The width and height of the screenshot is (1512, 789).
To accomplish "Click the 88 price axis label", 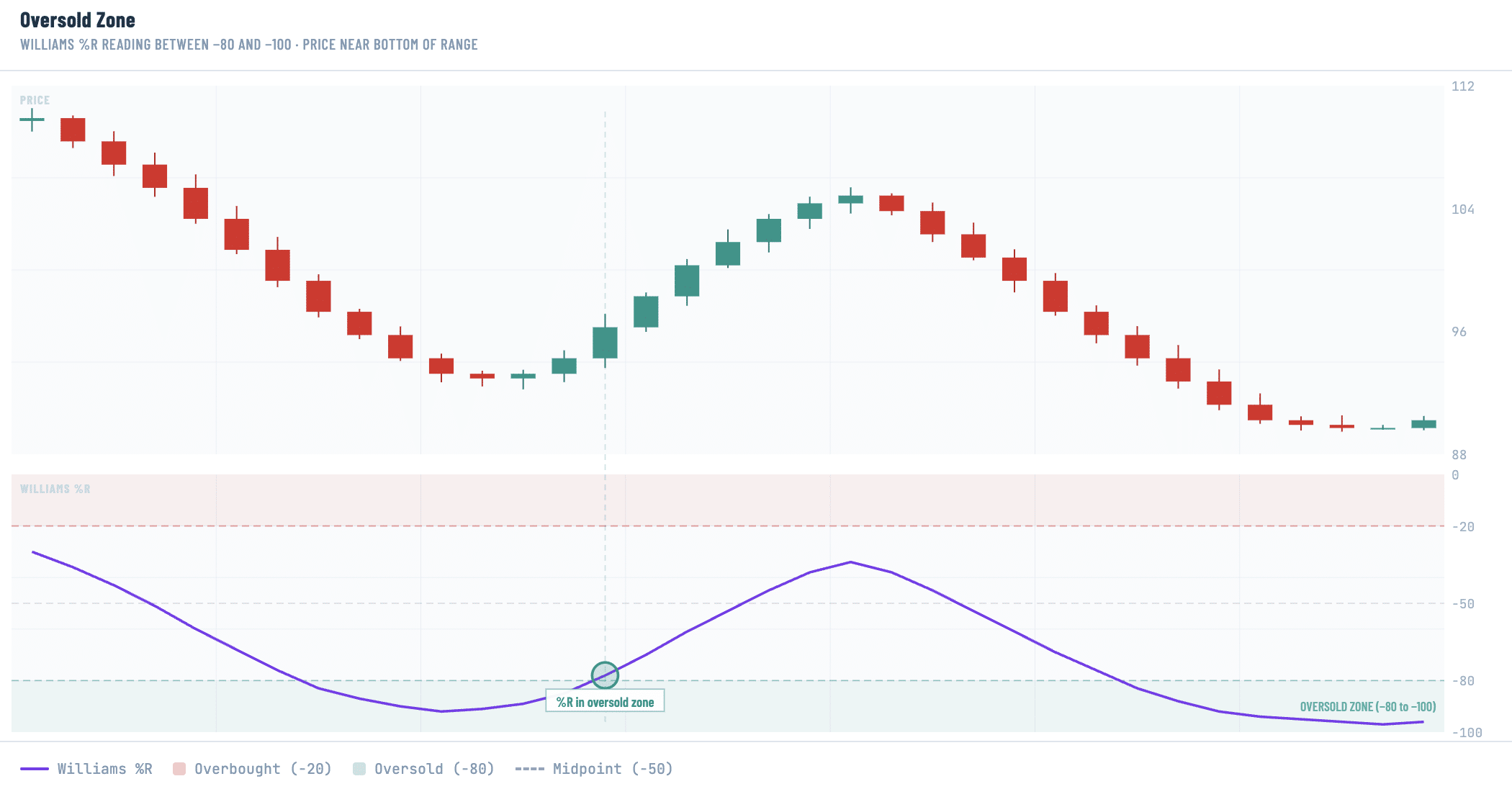I will (x=1459, y=455).
